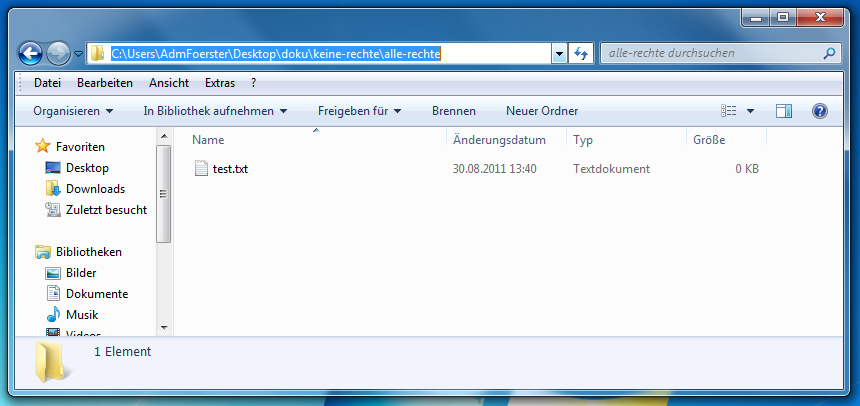Select Desktop in Favoriten
Screen dimensions: 860x406
(87, 168)
